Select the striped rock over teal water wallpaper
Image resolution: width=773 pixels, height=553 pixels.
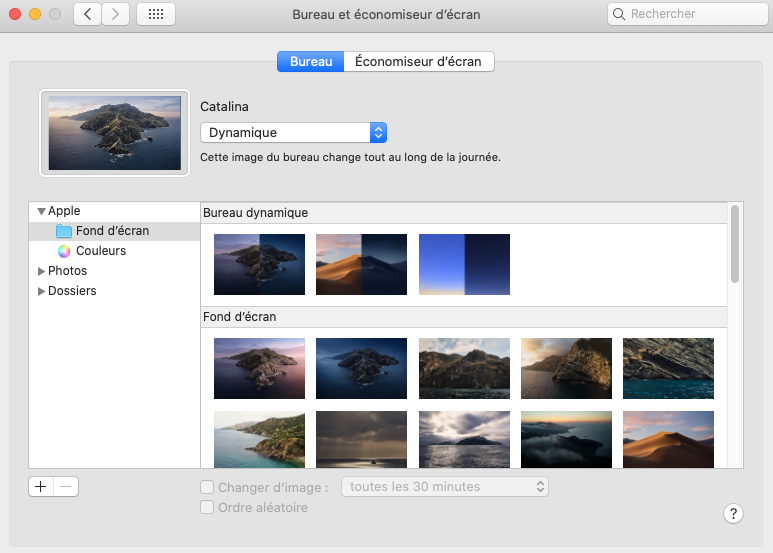[668, 368]
